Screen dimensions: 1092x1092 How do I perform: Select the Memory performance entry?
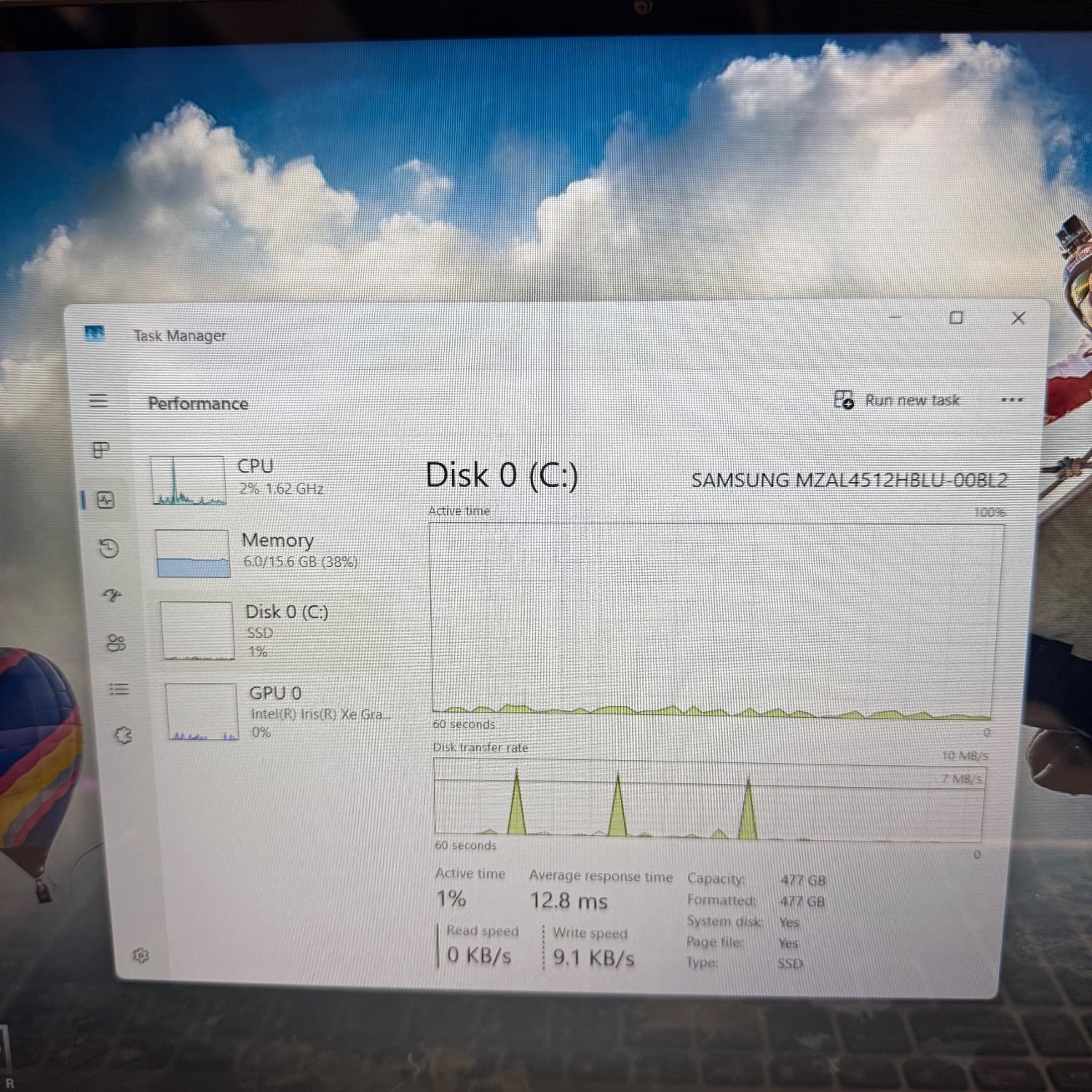[x=255, y=553]
